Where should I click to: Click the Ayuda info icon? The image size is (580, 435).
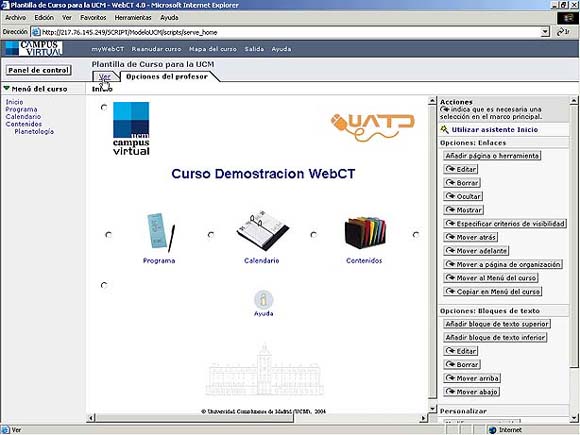coord(263,300)
